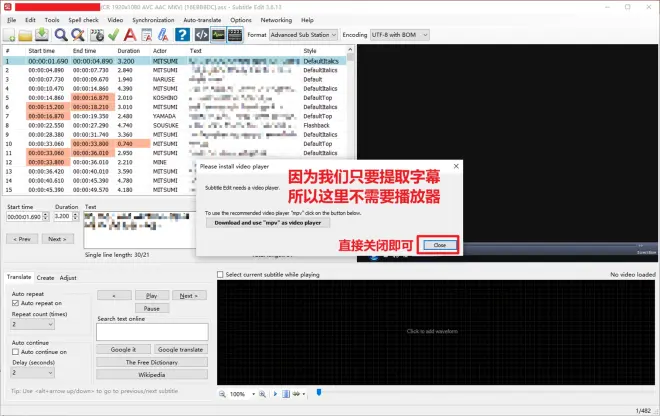The image size is (660, 416).
Task: Click The Free Dictionary button
Action: tap(152, 362)
